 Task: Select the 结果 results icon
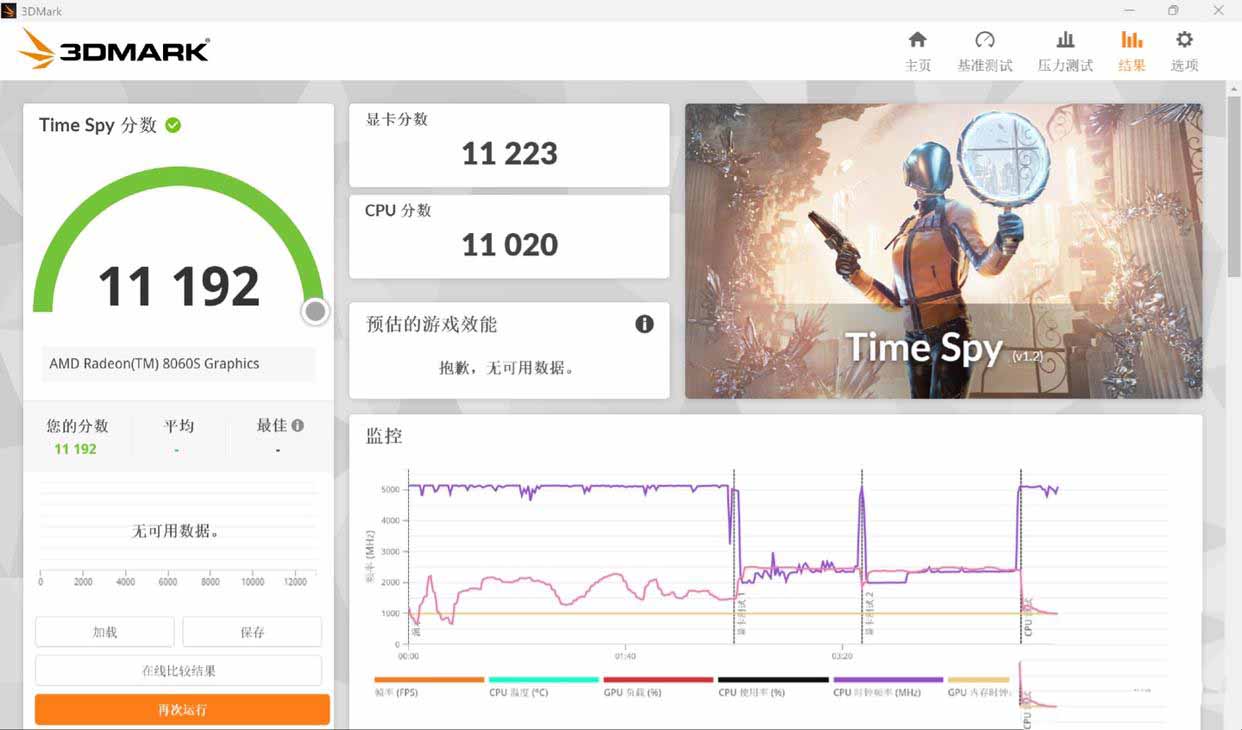click(1131, 50)
